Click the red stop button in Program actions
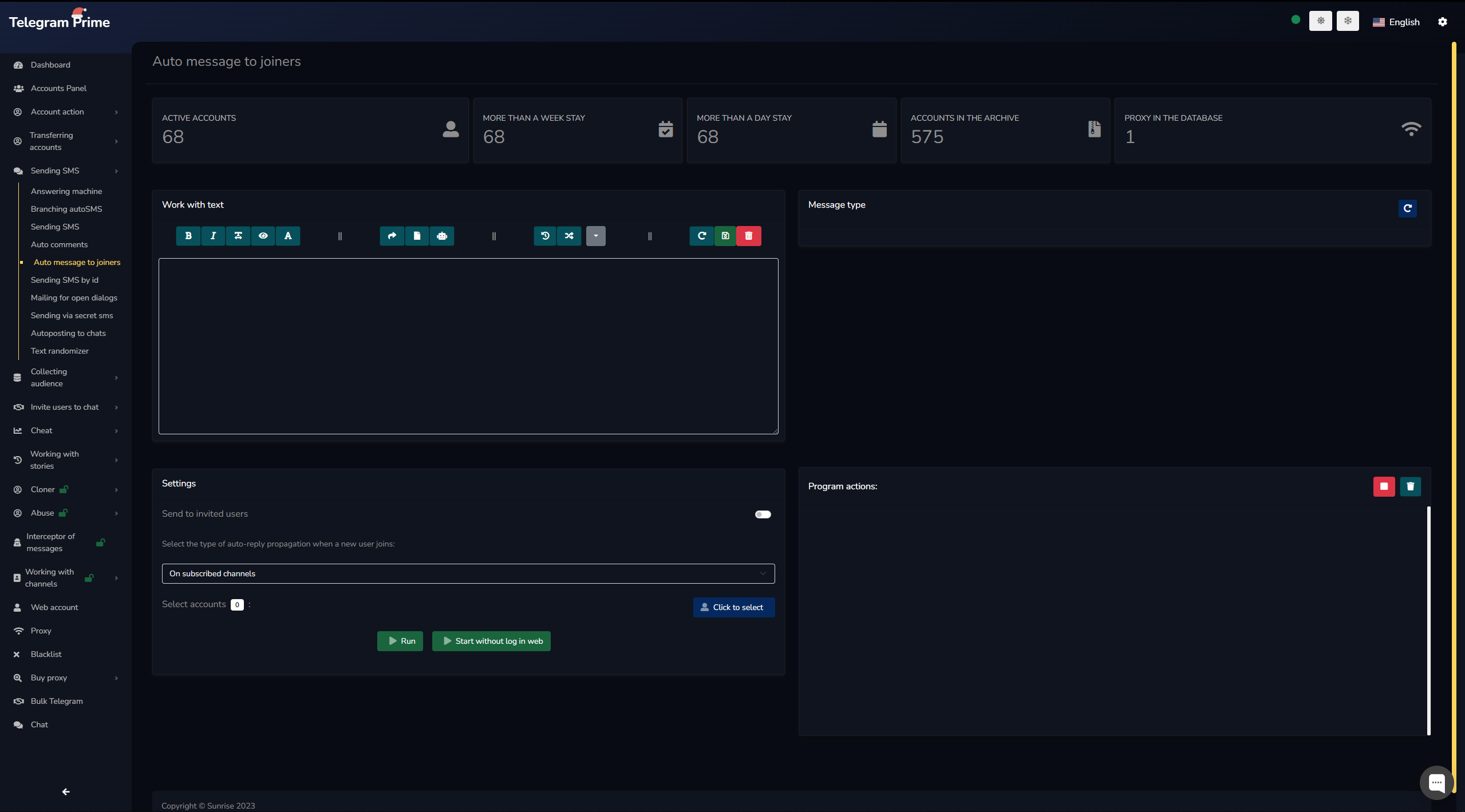 [1384, 486]
